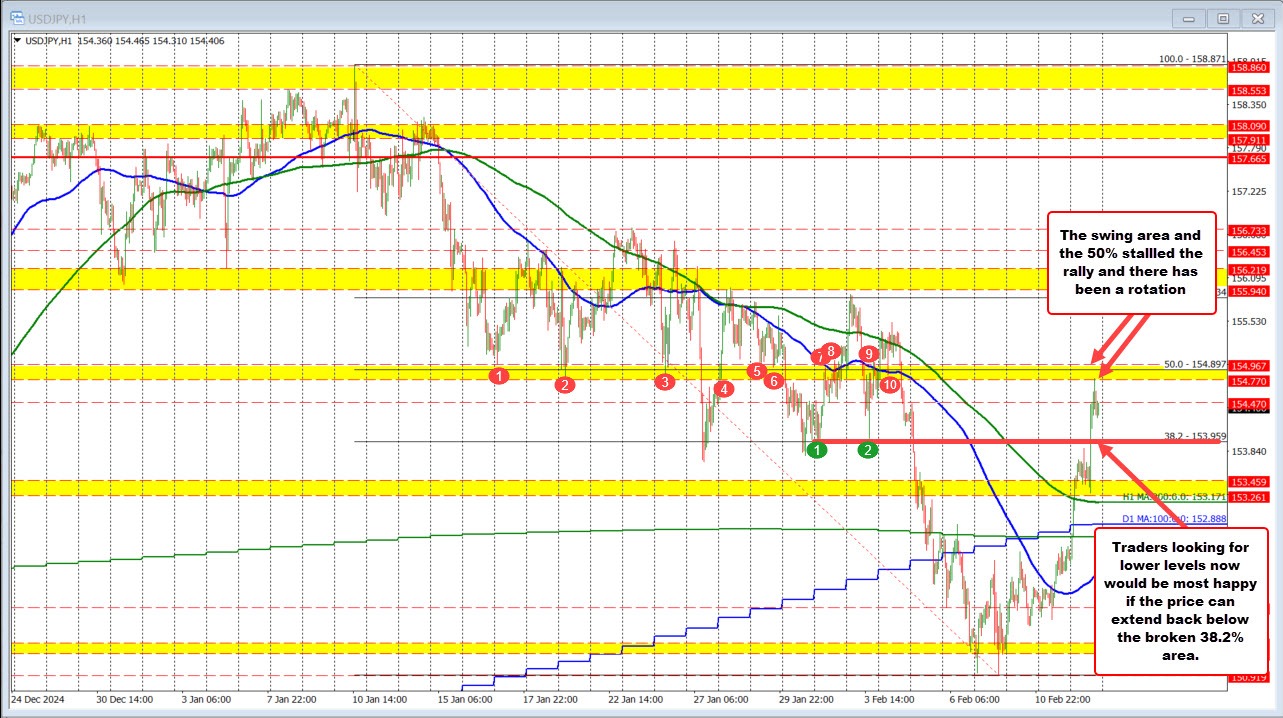
Task: Select the highlighted 154.967 price axis label
Action: tap(1248, 367)
